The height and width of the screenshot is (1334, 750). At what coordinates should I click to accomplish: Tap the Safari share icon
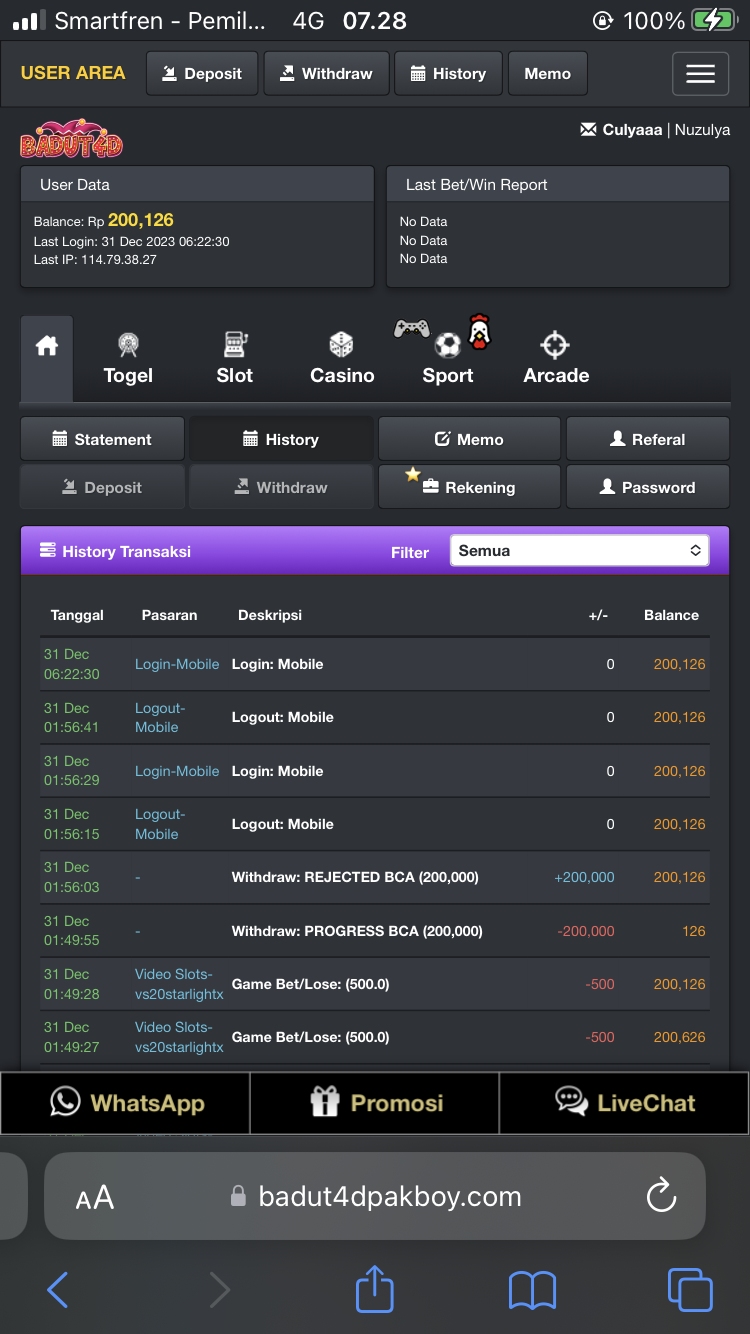pyautogui.click(x=375, y=1290)
